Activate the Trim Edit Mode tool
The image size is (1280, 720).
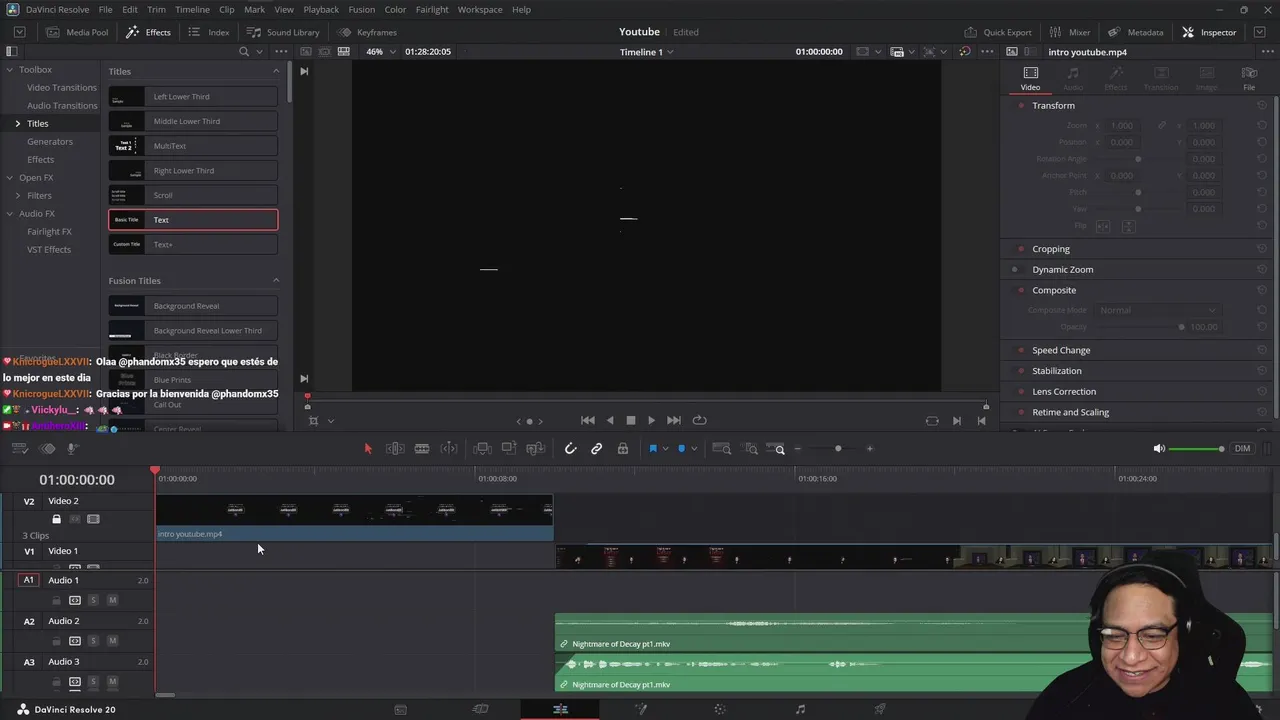tap(395, 449)
